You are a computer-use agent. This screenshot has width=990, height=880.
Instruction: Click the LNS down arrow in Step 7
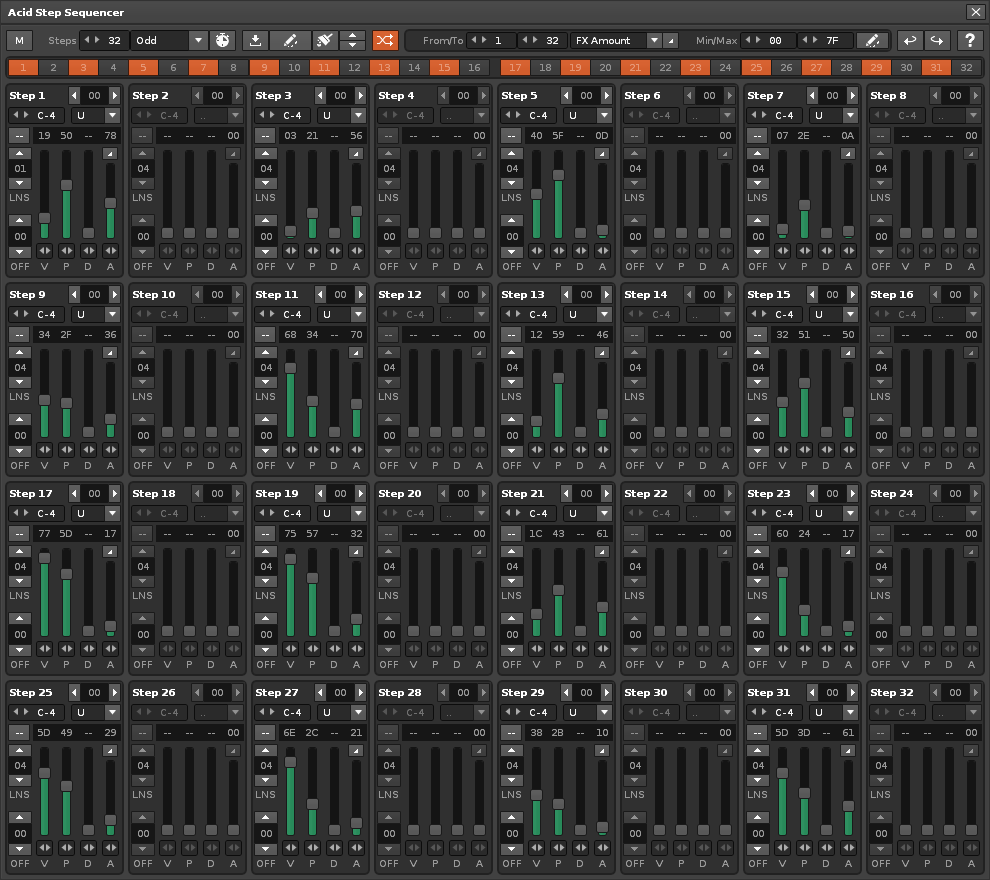click(758, 183)
